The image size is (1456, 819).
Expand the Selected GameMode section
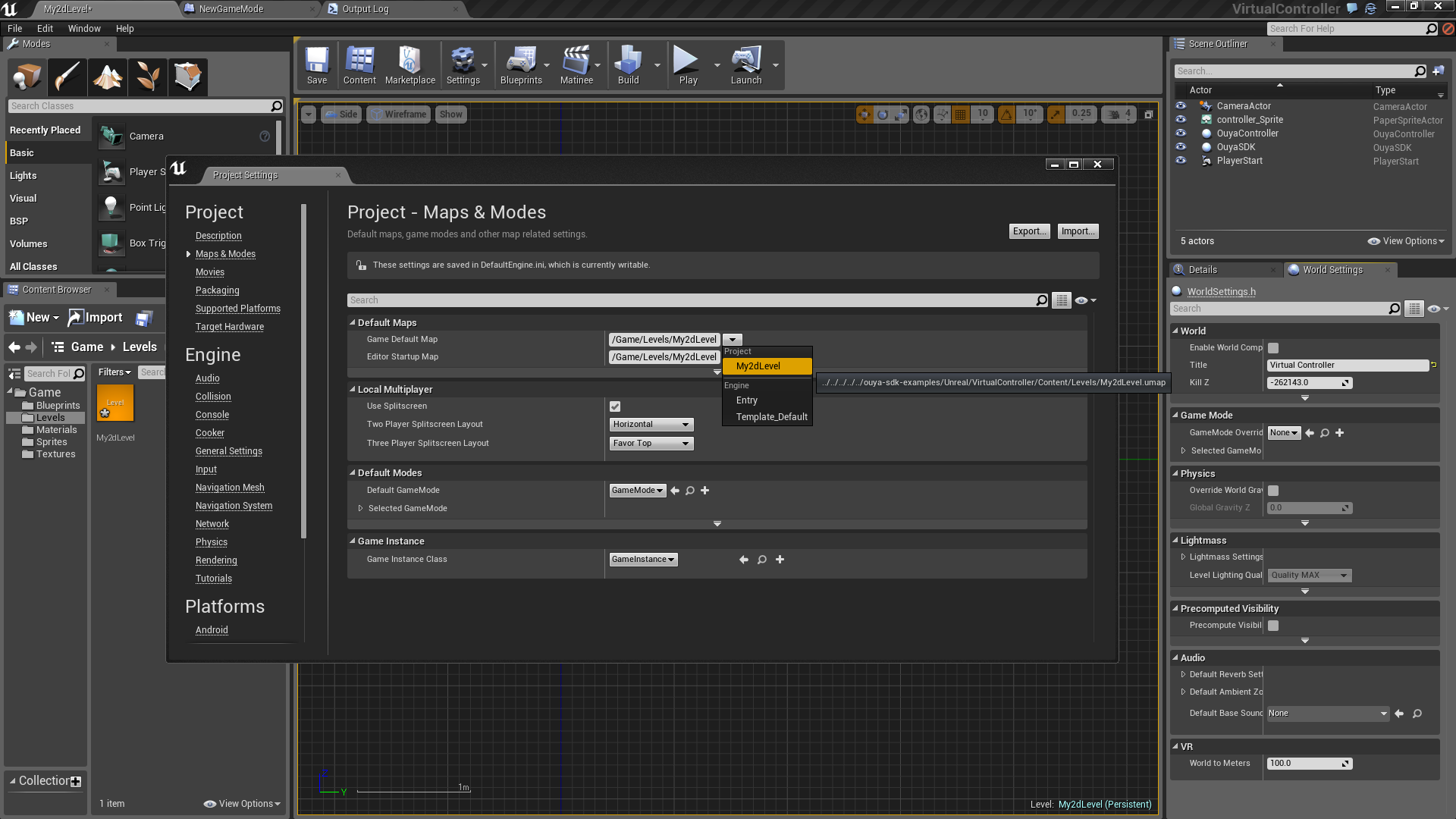[x=361, y=509]
